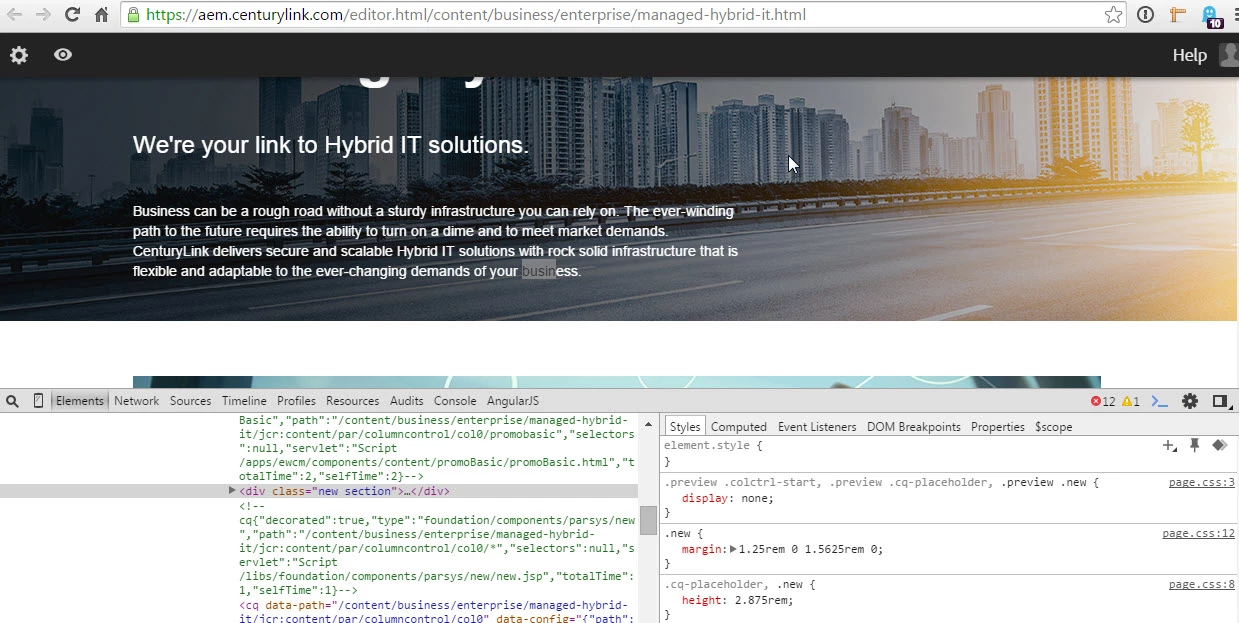Open the Resources panel tab
1239x623 pixels.
pyautogui.click(x=352, y=401)
